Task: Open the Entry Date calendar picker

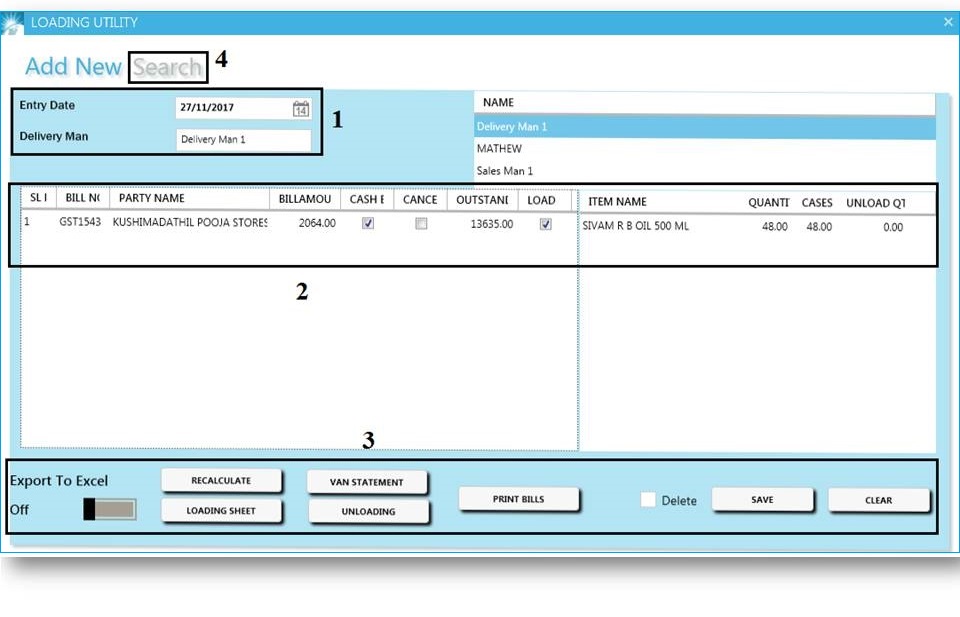Action: pos(299,107)
